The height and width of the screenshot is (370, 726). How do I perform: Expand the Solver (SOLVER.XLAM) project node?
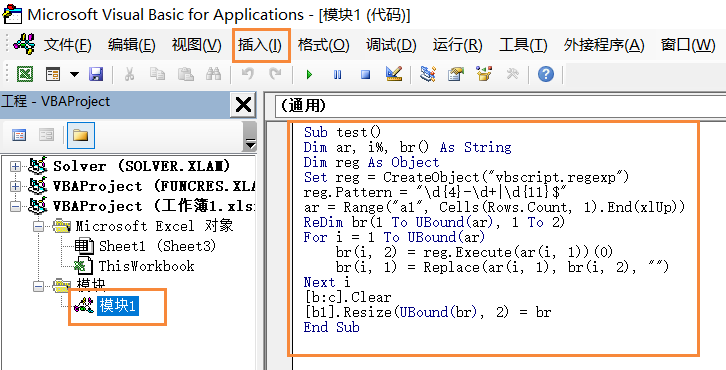coord(16,166)
